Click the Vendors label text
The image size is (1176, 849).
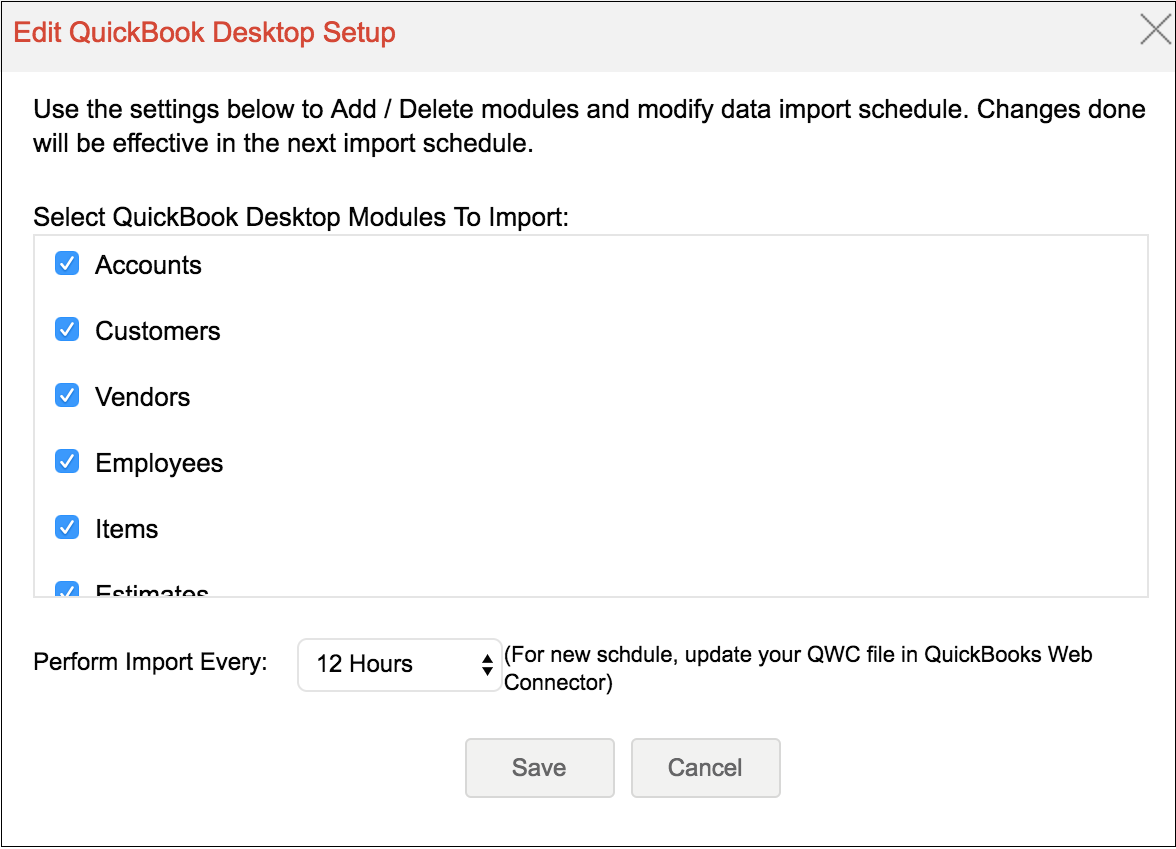[142, 397]
